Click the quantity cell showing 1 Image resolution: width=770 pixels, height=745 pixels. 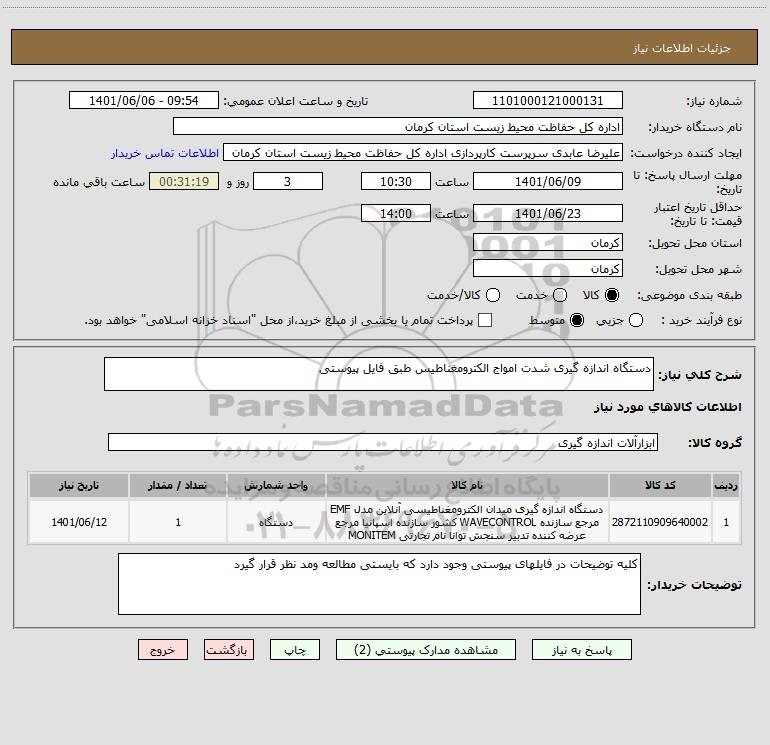[x=178, y=522]
